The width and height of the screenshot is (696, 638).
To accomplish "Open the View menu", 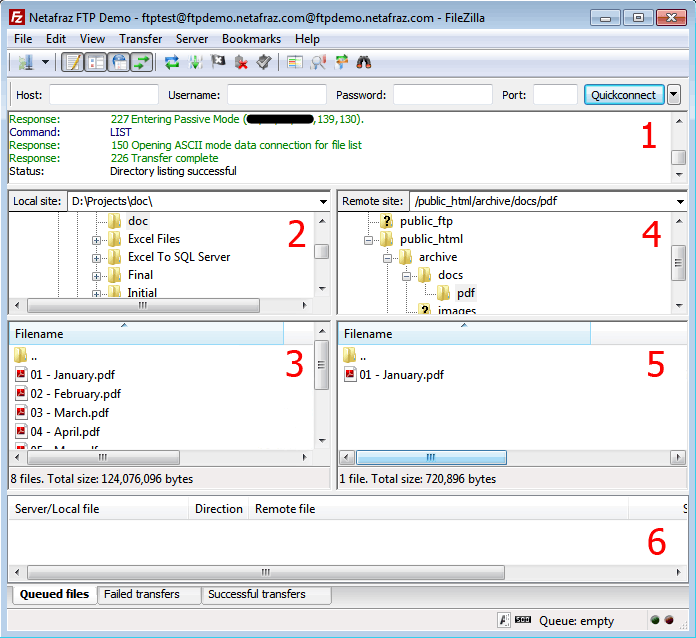I will 92,39.
